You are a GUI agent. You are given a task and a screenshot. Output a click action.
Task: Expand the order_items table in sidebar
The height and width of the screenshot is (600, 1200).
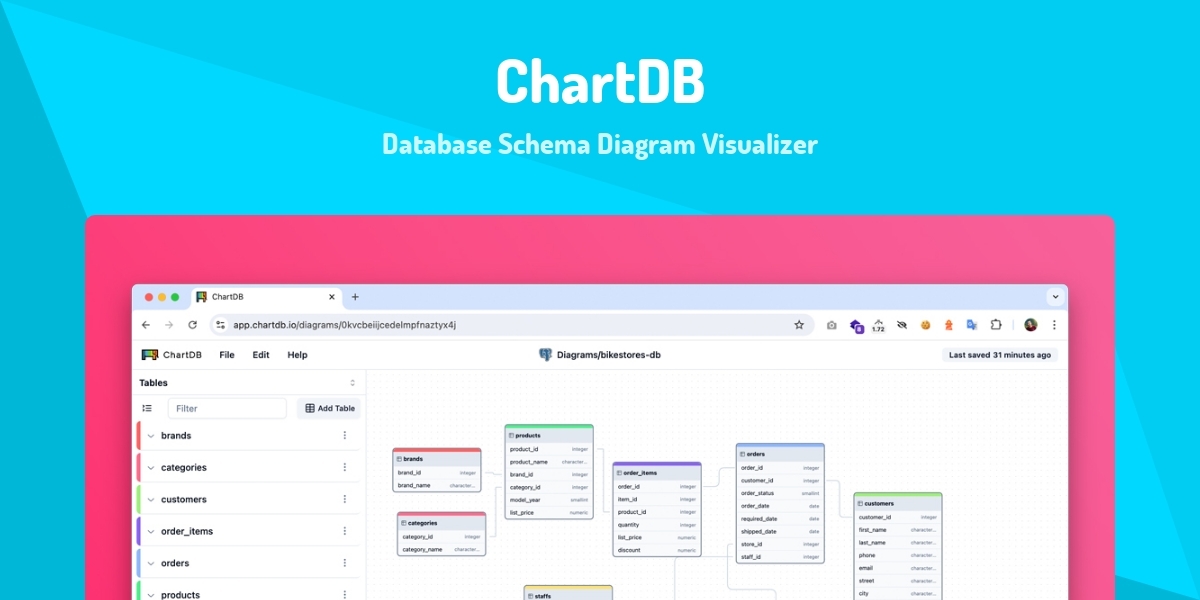click(x=151, y=531)
